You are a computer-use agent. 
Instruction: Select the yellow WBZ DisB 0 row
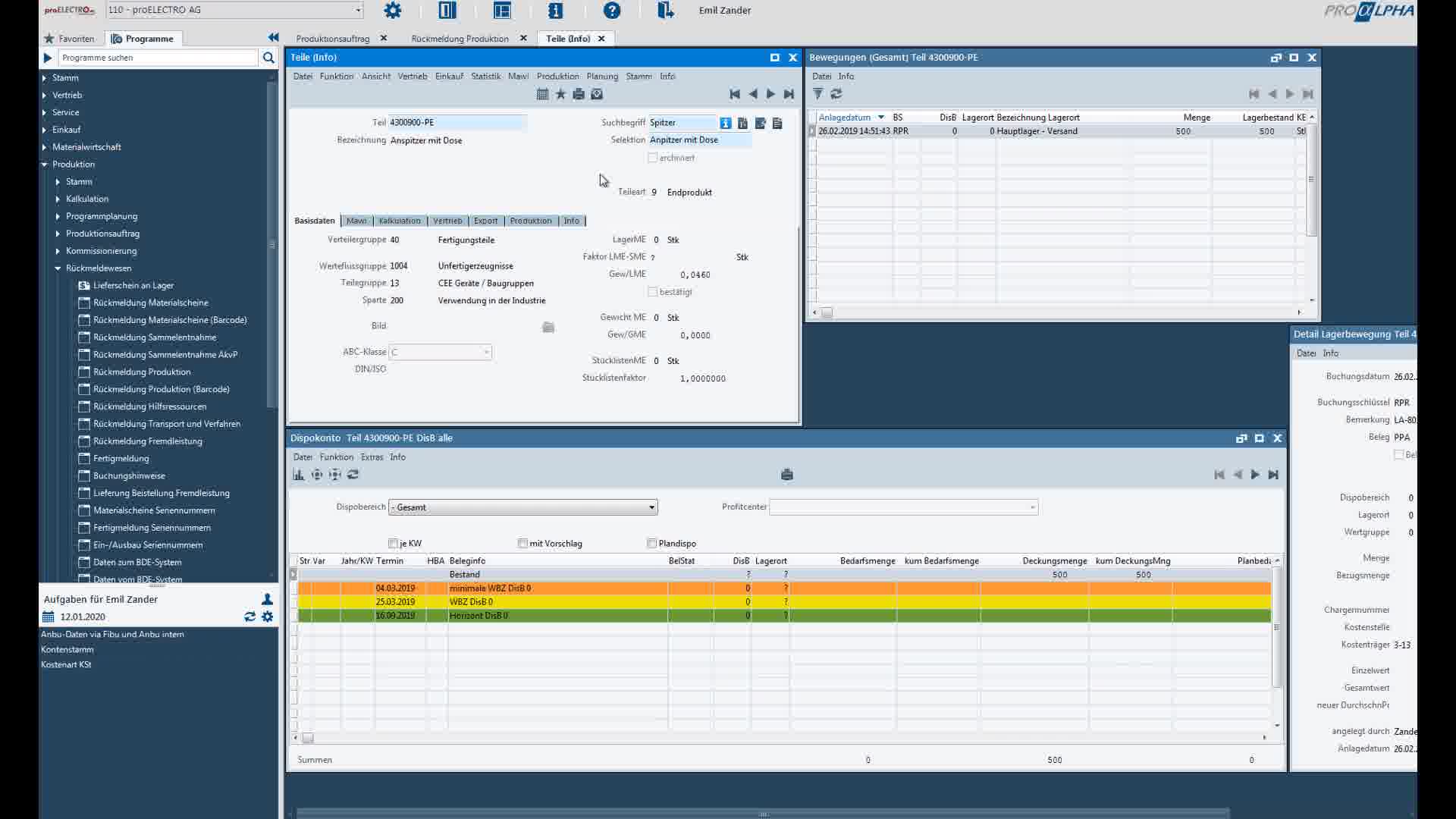tap(783, 602)
